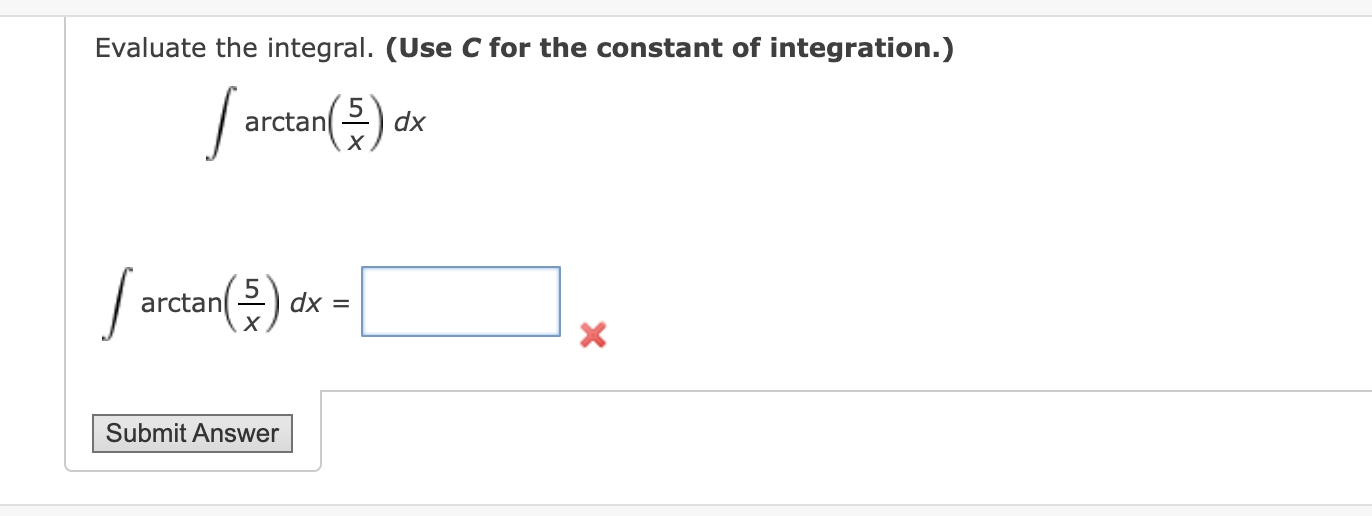
Task: Select the word arctan in top expression
Action: coord(285,123)
